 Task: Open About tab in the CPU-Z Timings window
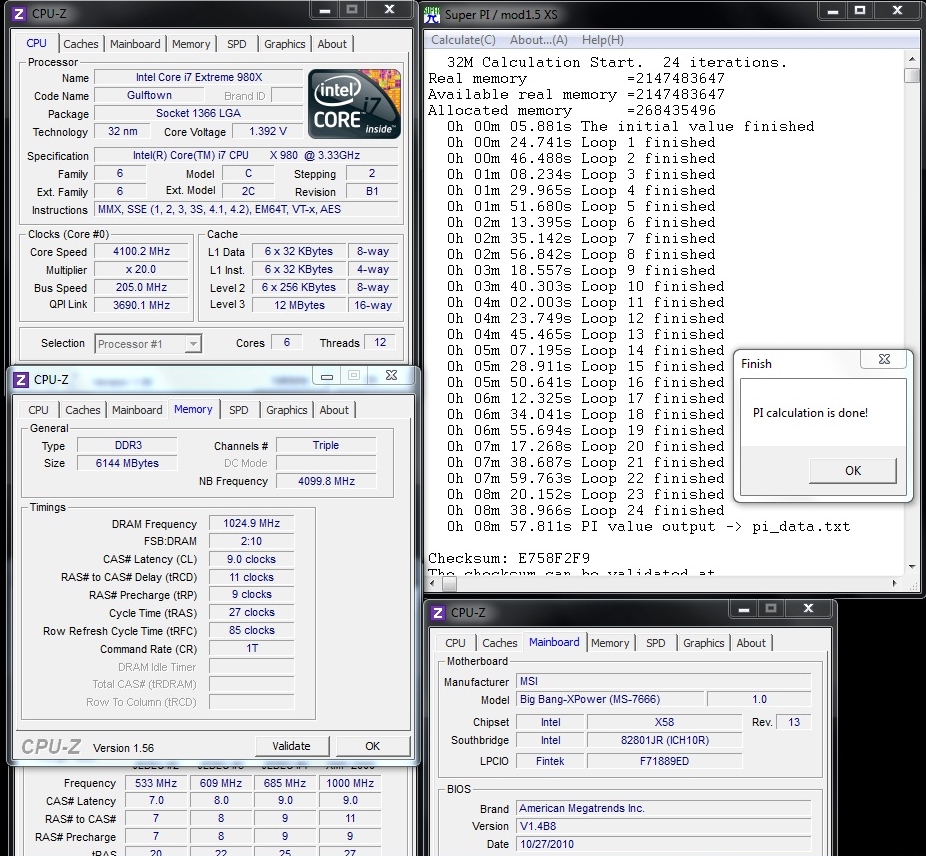[334, 410]
